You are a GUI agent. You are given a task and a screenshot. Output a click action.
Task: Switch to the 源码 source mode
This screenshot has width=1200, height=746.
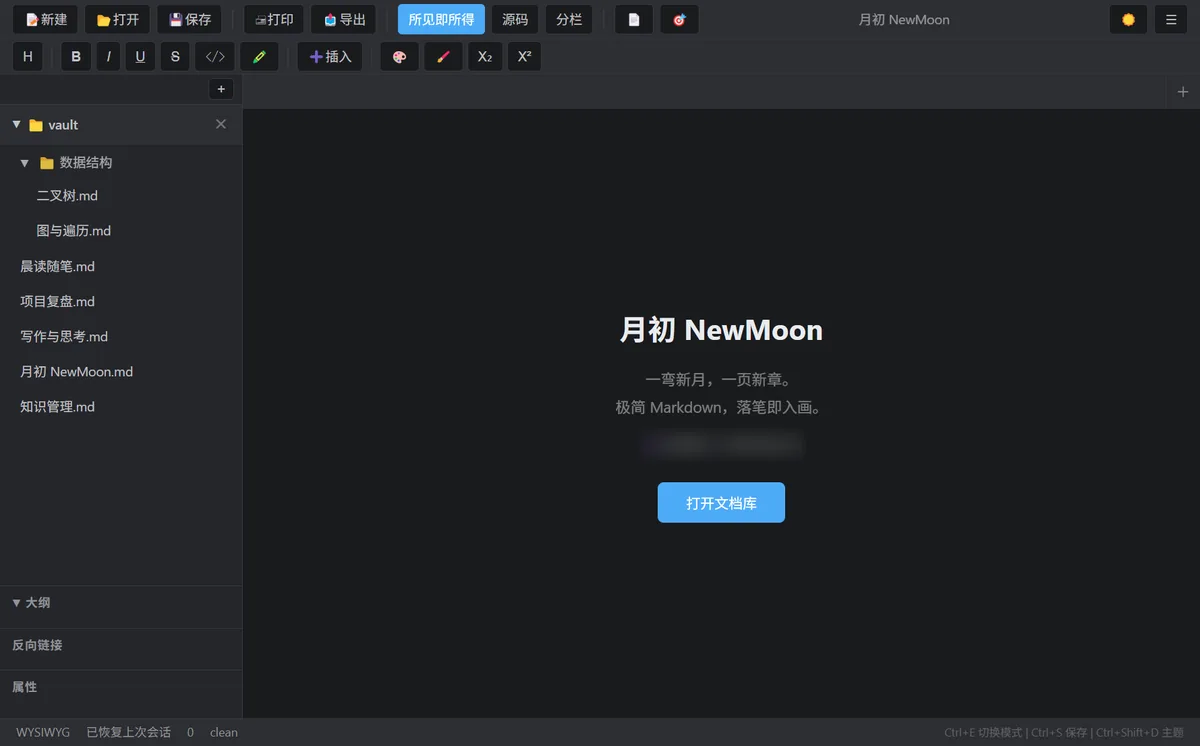pyautogui.click(x=515, y=19)
